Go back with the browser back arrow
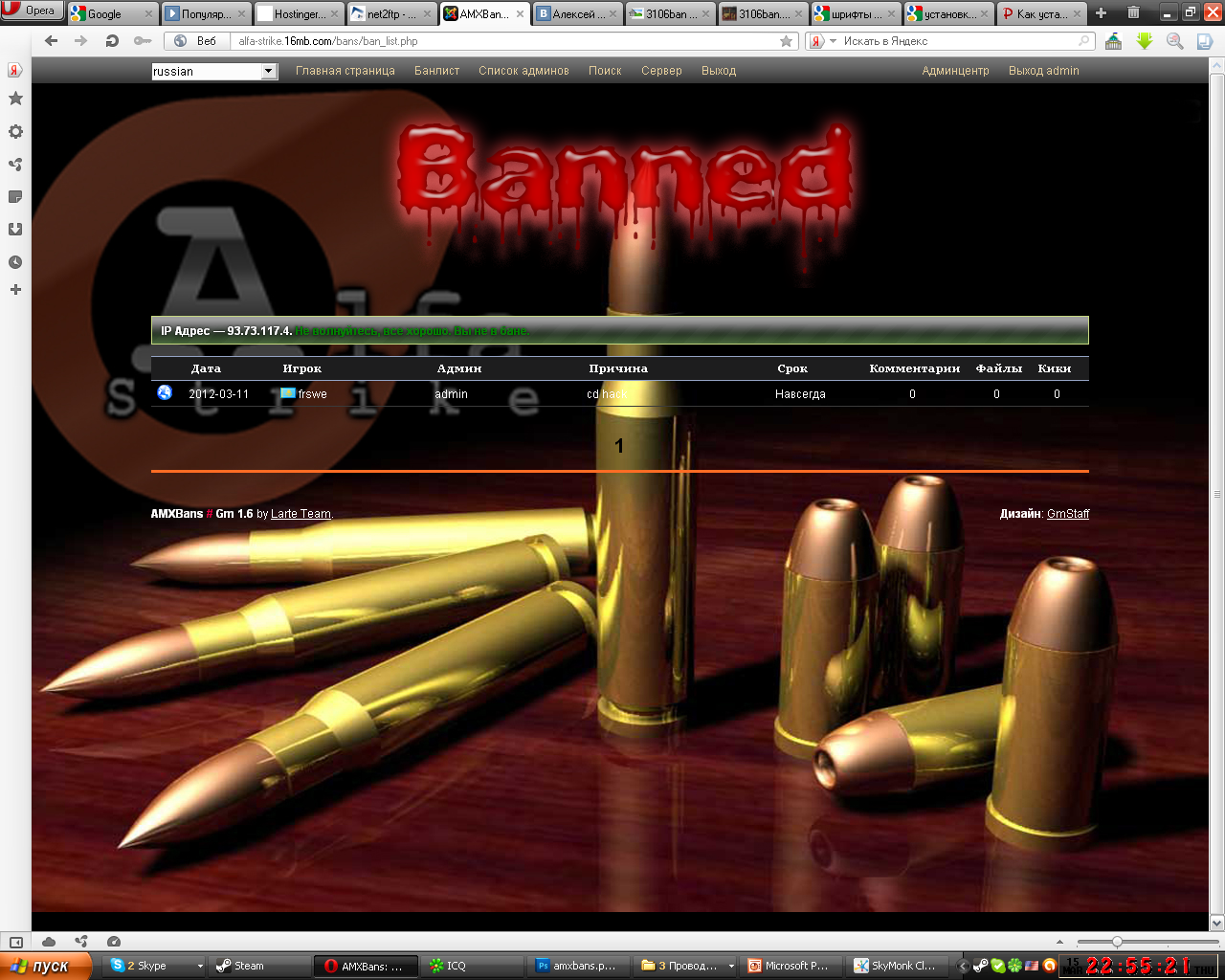The height and width of the screenshot is (980, 1225). 52,41
